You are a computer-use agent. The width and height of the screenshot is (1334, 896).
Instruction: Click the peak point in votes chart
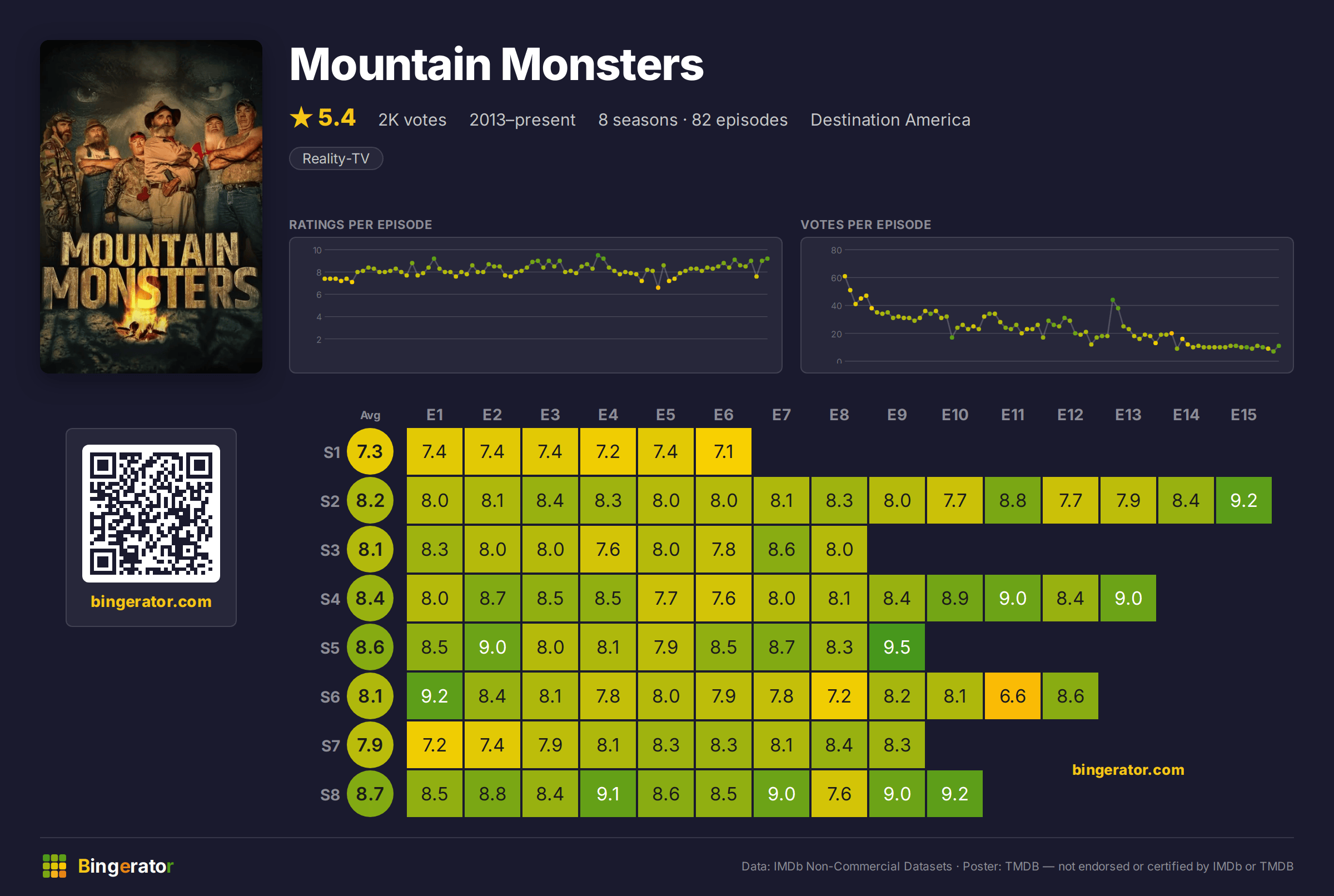[845, 276]
